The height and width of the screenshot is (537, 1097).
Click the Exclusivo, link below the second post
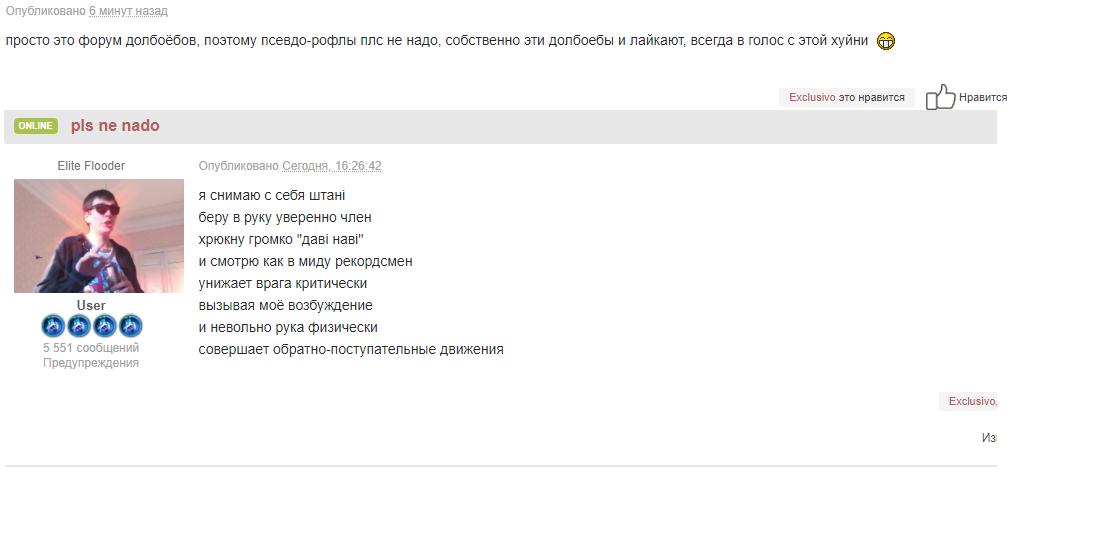(x=972, y=401)
